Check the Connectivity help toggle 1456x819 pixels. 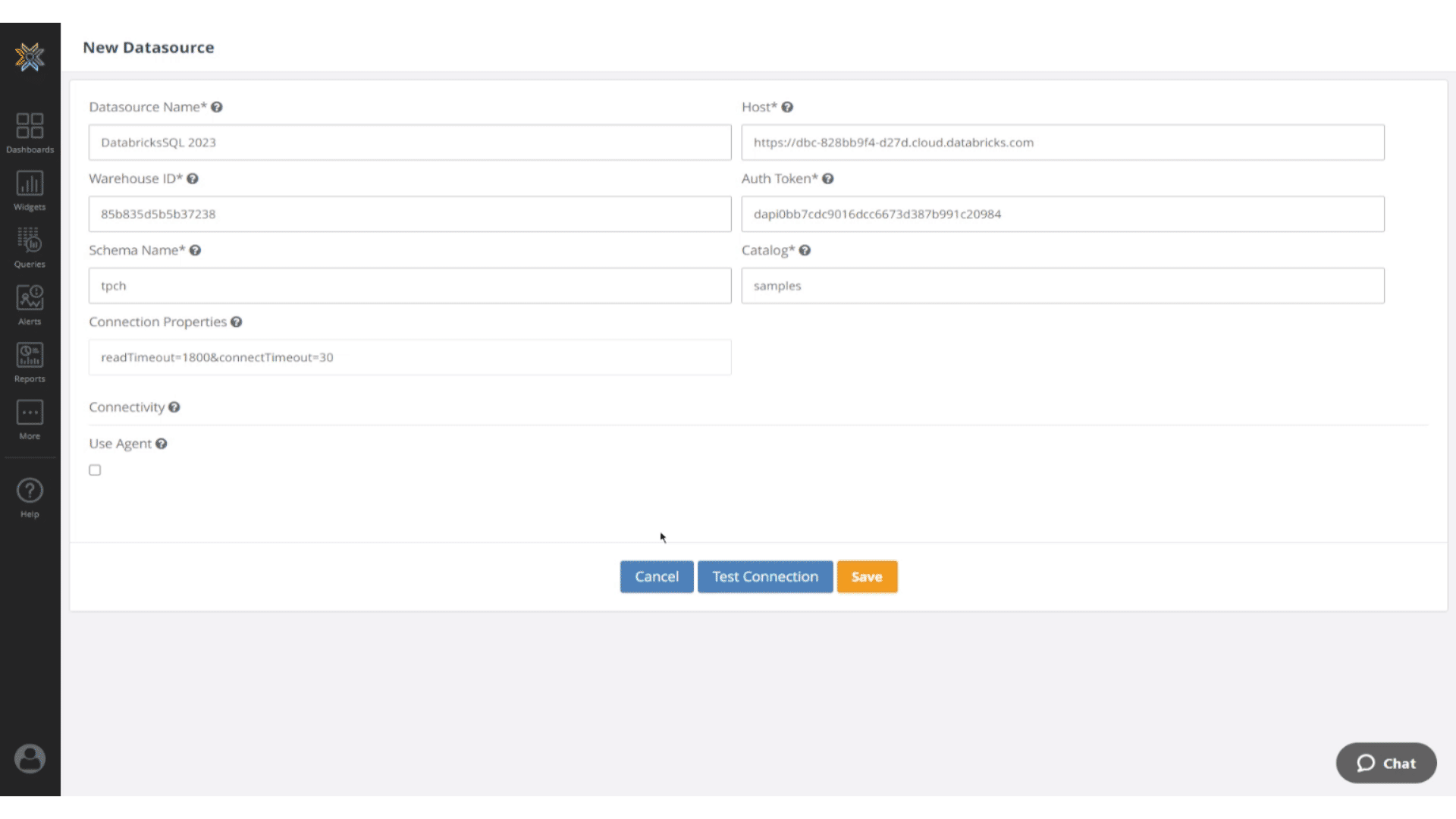point(174,406)
